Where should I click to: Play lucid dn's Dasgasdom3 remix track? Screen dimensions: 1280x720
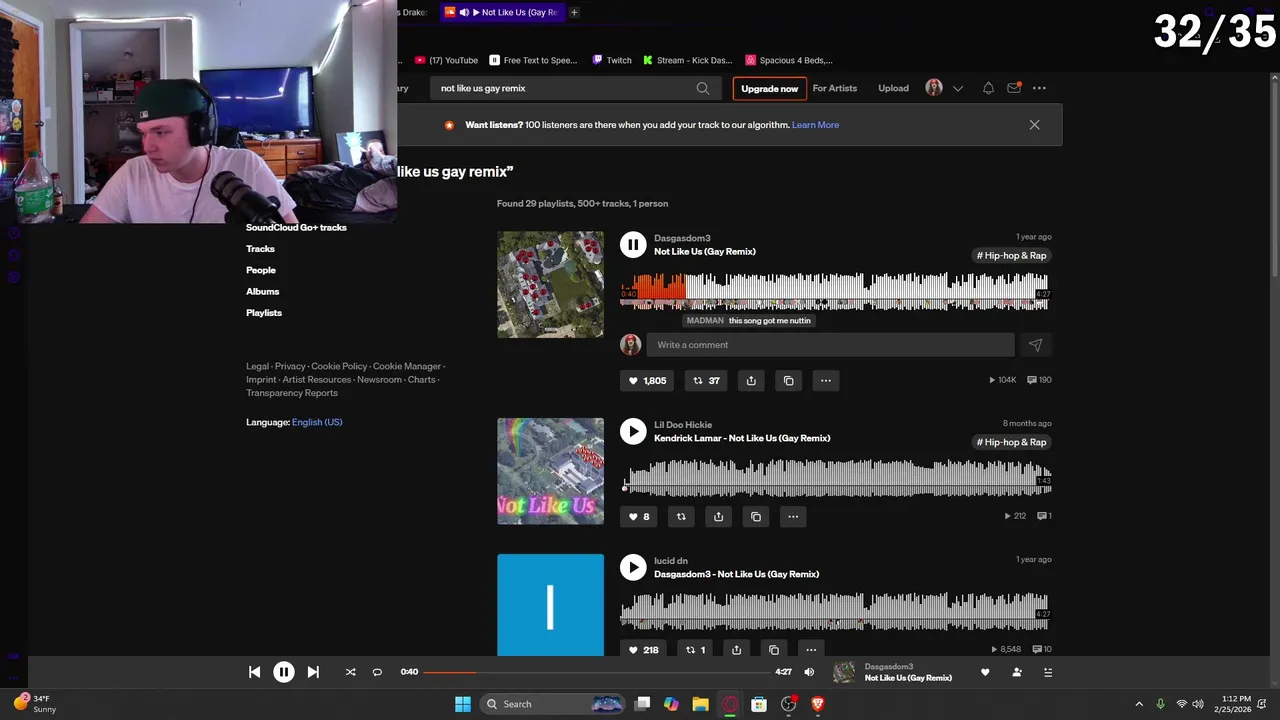[x=633, y=567]
